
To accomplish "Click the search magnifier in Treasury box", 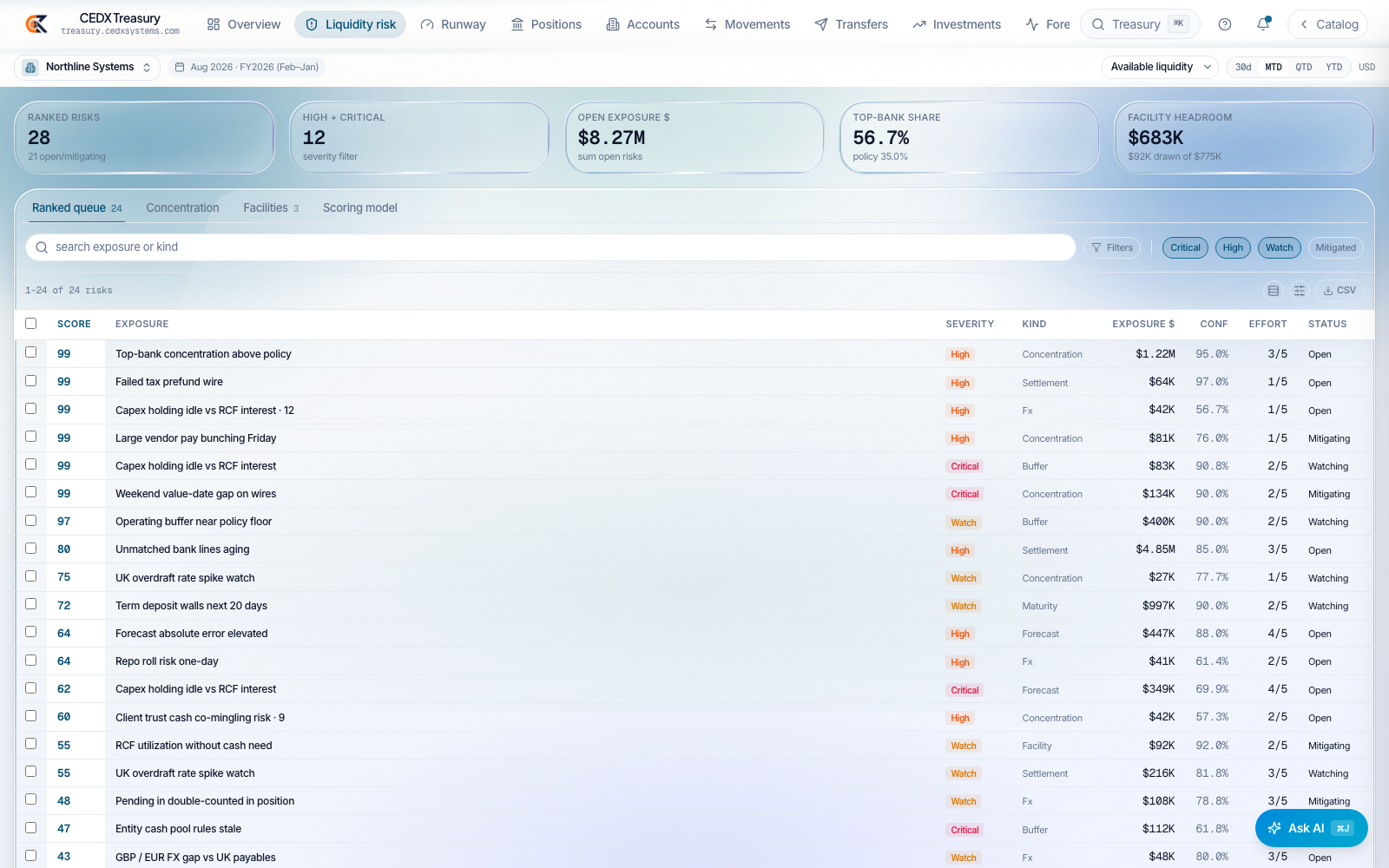I will [x=1098, y=24].
